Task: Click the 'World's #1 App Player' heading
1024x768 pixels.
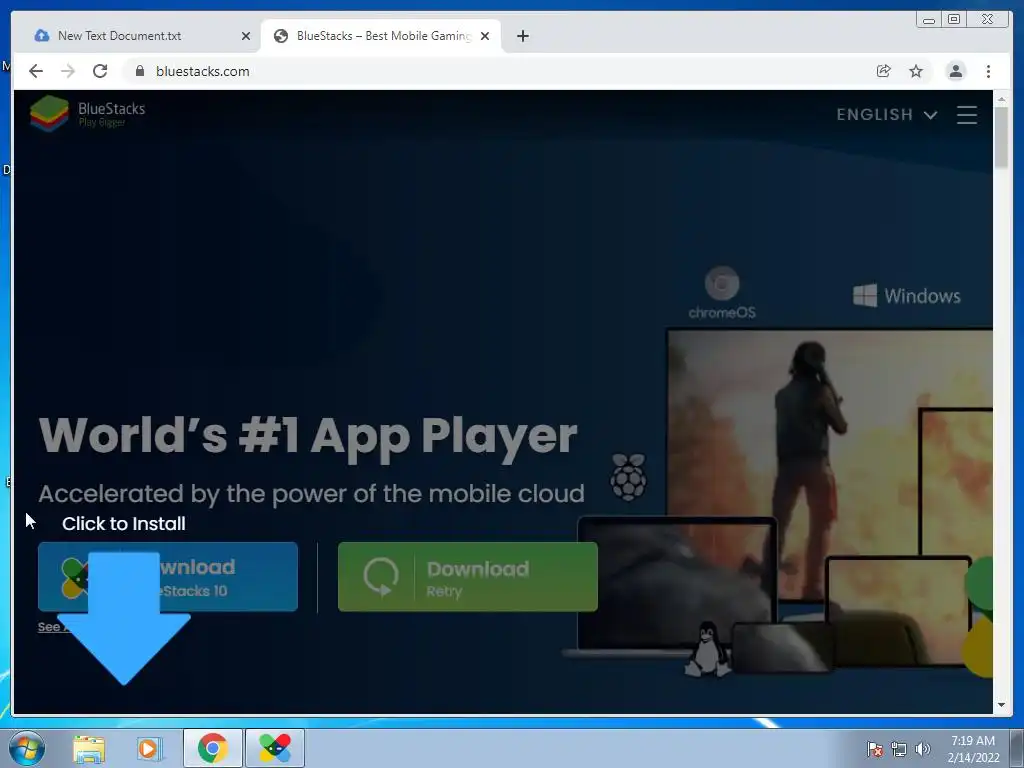Action: [308, 435]
